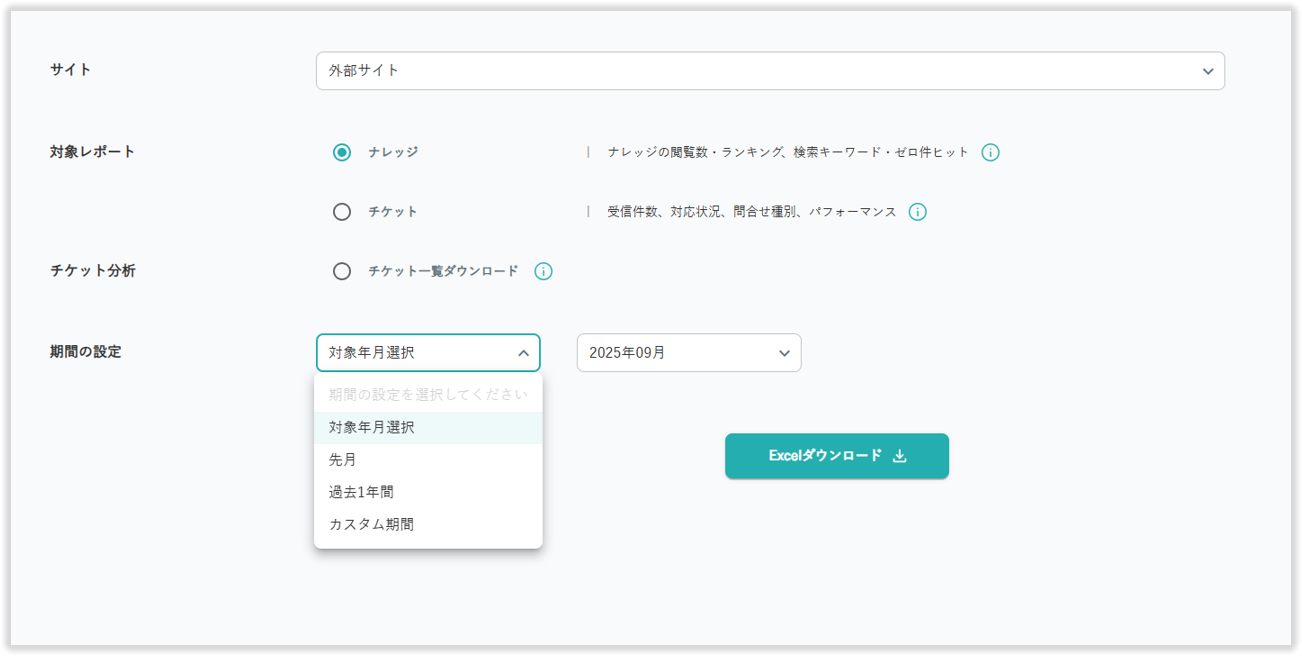Choose 先月 from the period list
The width and height of the screenshot is (1302, 656).
coord(343,460)
